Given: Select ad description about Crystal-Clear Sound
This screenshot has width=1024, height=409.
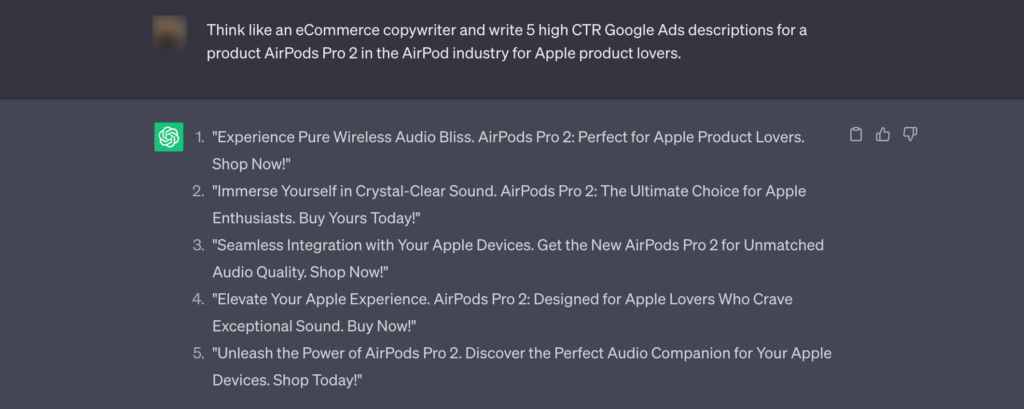Looking at the screenshot, I should [x=509, y=204].
